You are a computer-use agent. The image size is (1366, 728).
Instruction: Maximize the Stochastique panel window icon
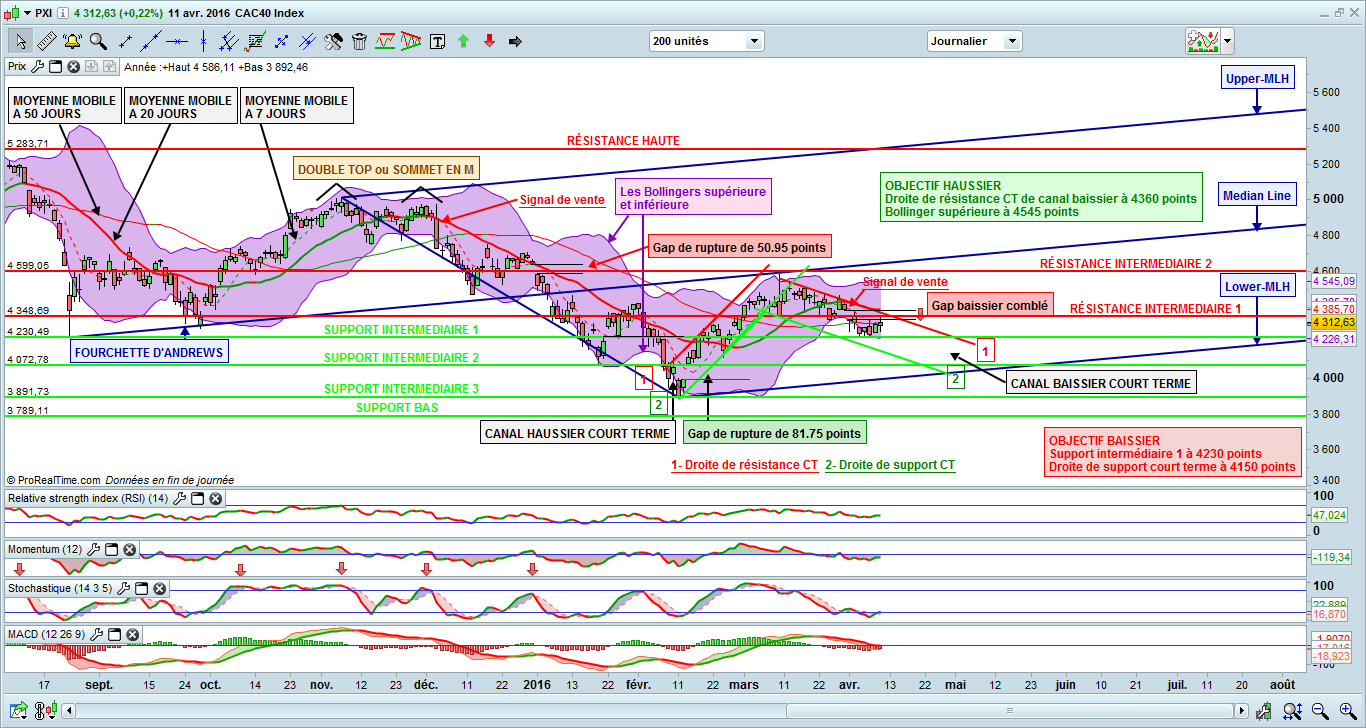[141, 589]
